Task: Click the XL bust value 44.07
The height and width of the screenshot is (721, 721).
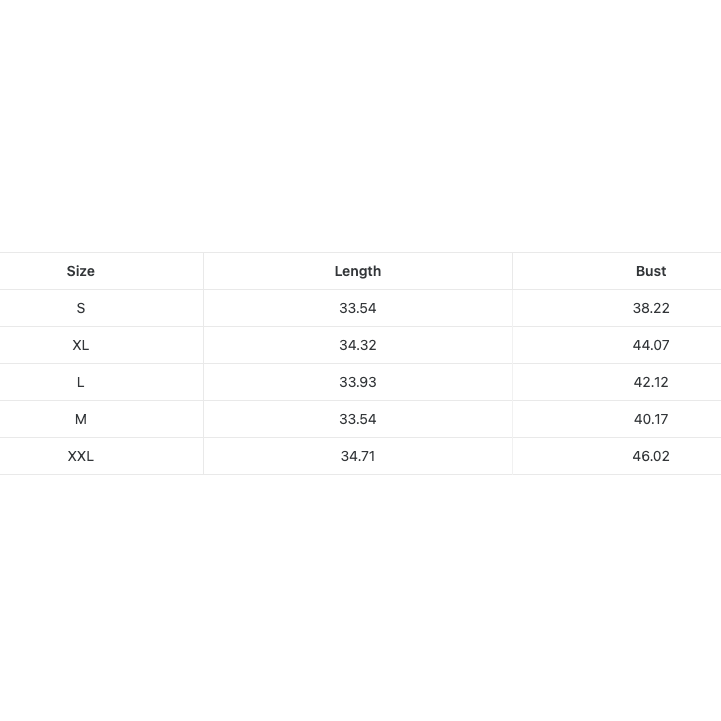Action: point(651,345)
